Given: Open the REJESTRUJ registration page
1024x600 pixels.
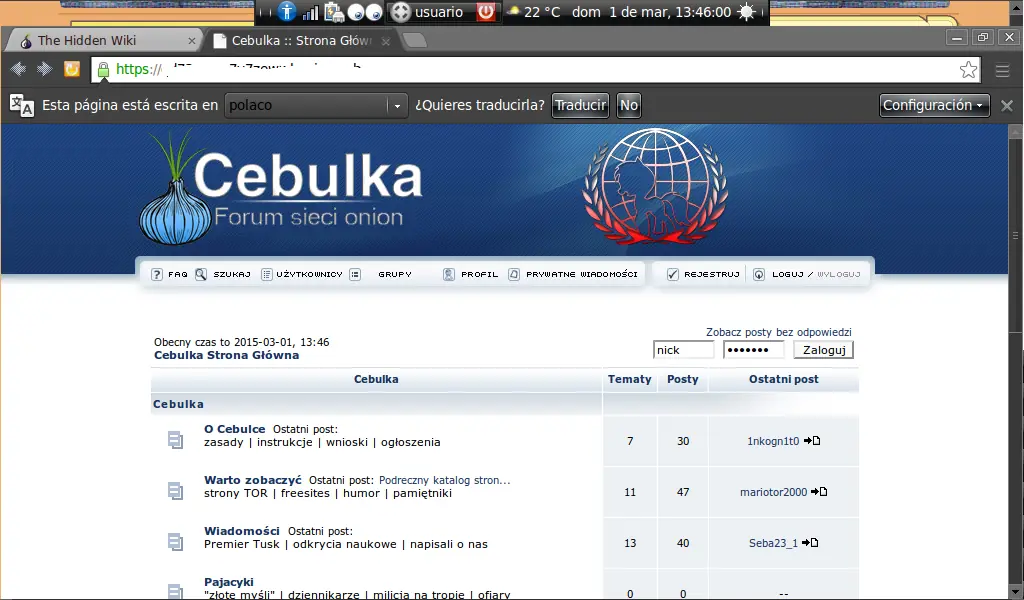Looking at the screenshot, I should pyautogui.click(x=712, y=274).
